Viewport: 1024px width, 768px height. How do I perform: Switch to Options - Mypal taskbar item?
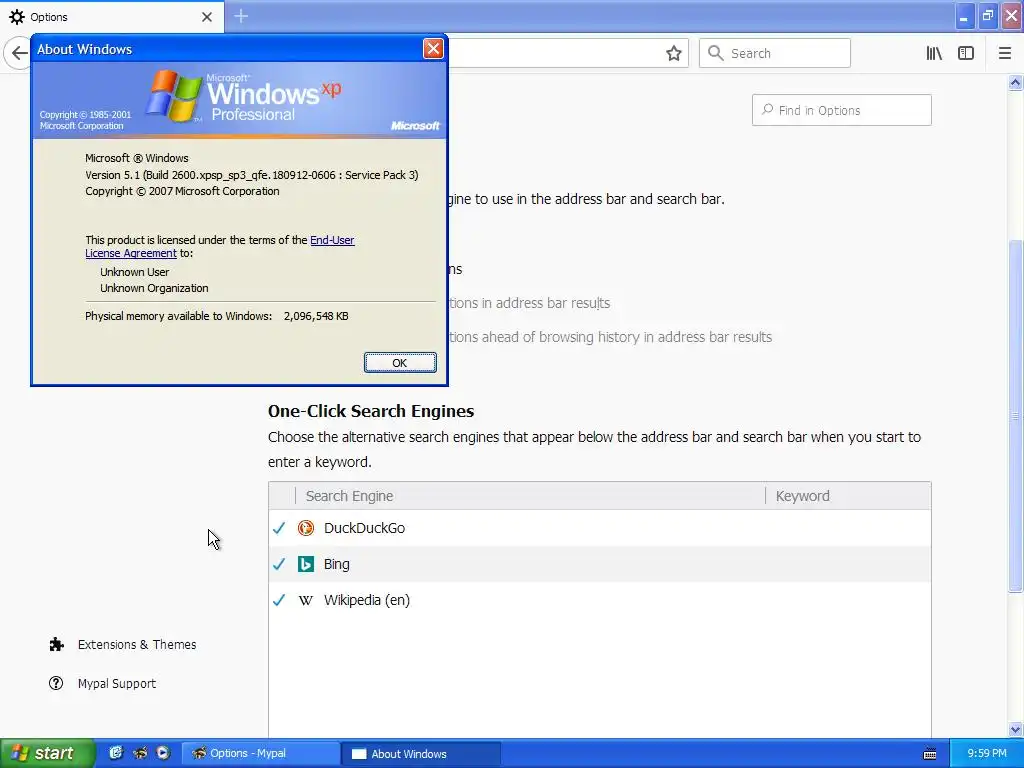[x=260, y=754]
